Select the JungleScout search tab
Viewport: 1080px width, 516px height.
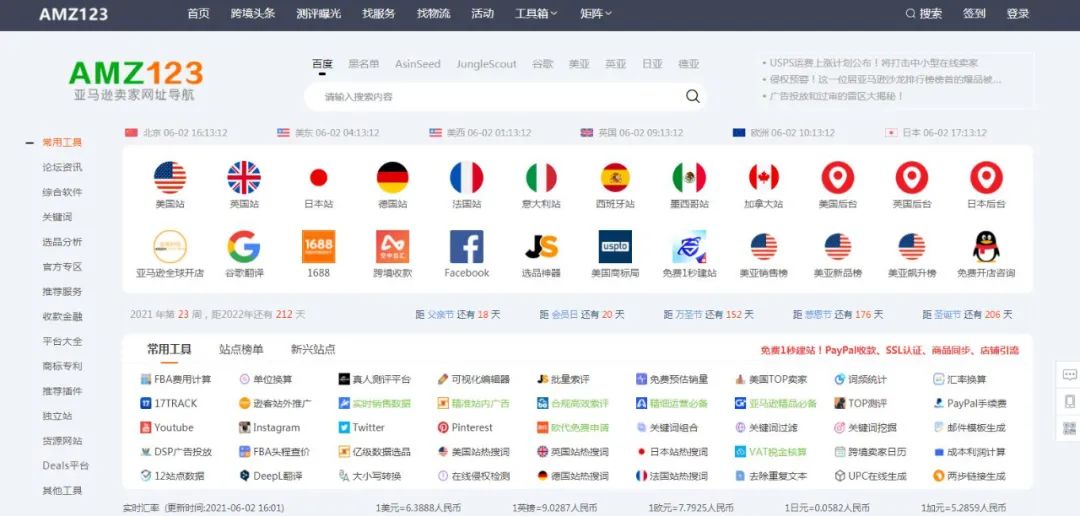486,64
